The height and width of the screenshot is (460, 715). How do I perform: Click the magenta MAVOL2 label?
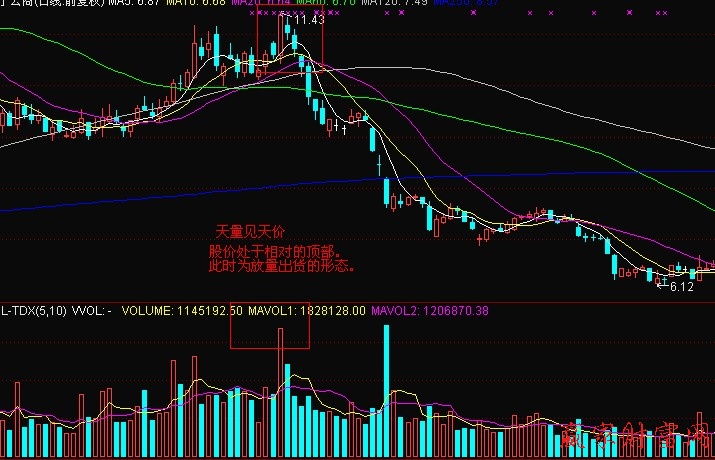[x=429, y=311]
